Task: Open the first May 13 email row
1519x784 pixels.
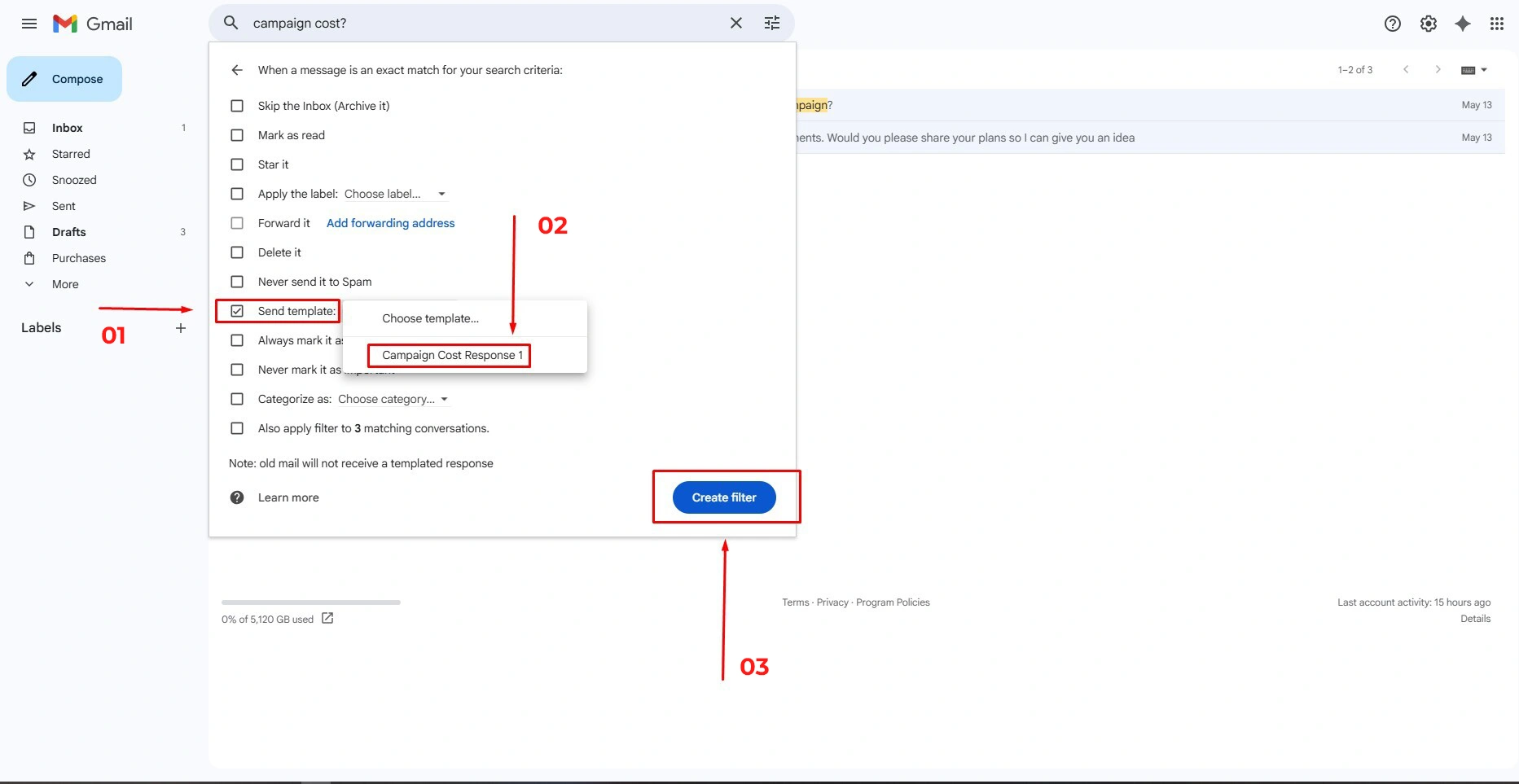Action: (x=1150, y=105)
